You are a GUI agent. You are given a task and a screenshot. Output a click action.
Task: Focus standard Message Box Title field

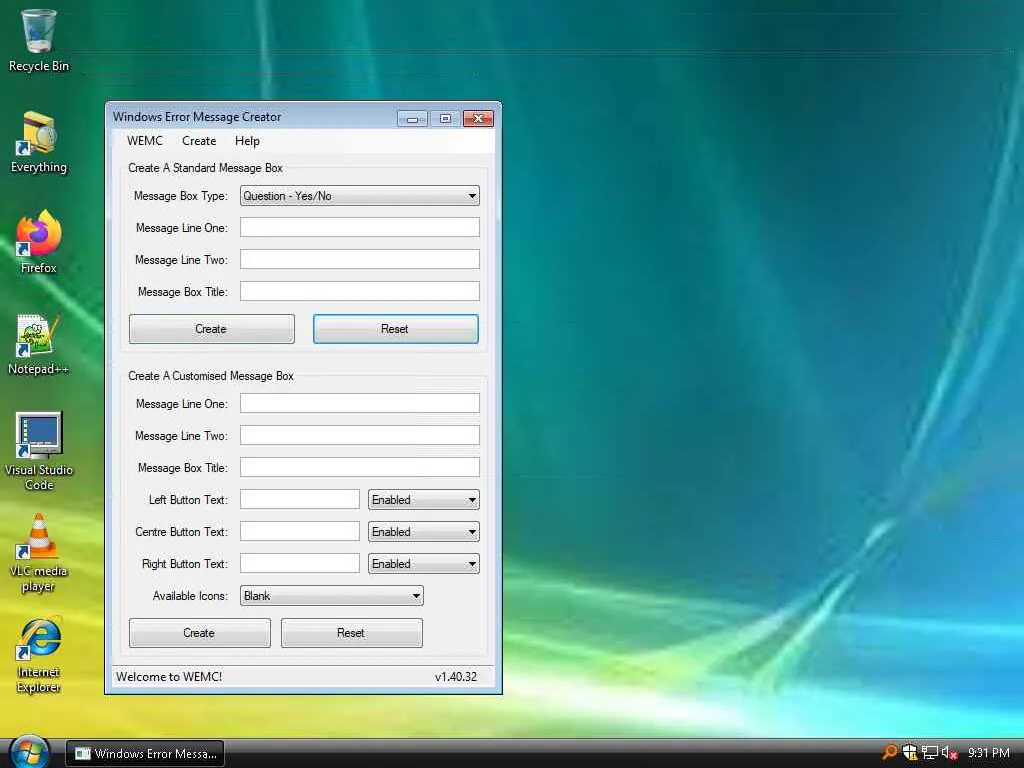[360, 291]
